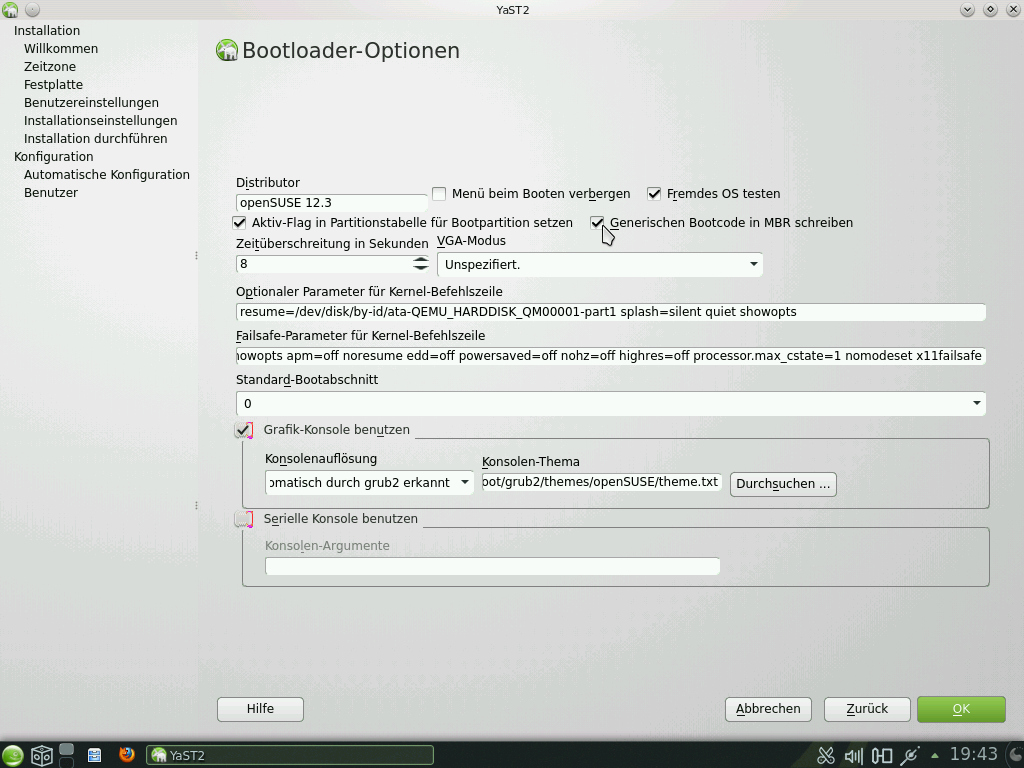Select 'Benutzereinstellungen' in the sidebar
The height and width of the screenshot is (768, 1024).
pyautogui.click(x=91, y=103)
